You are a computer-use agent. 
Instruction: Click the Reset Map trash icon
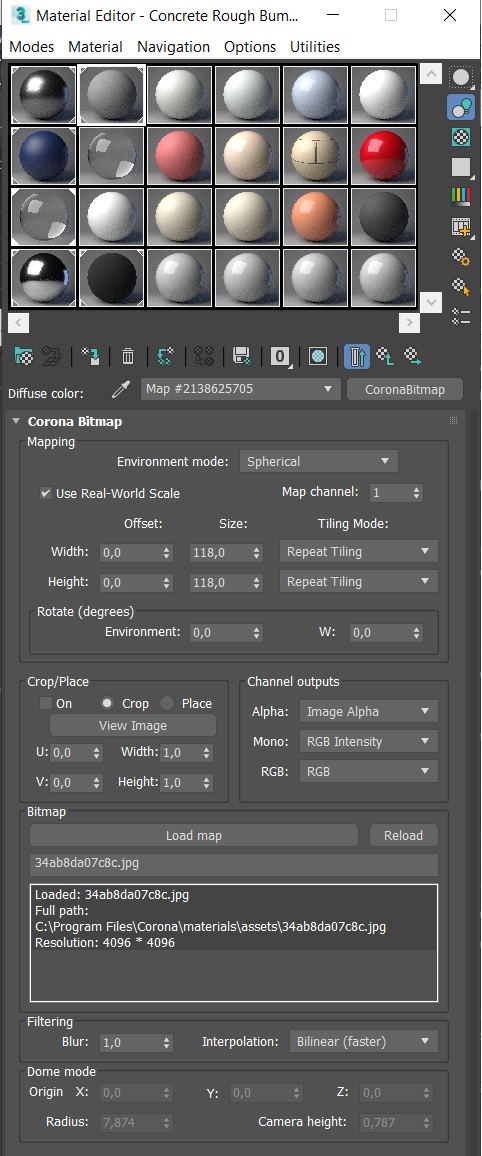[128, 357]
